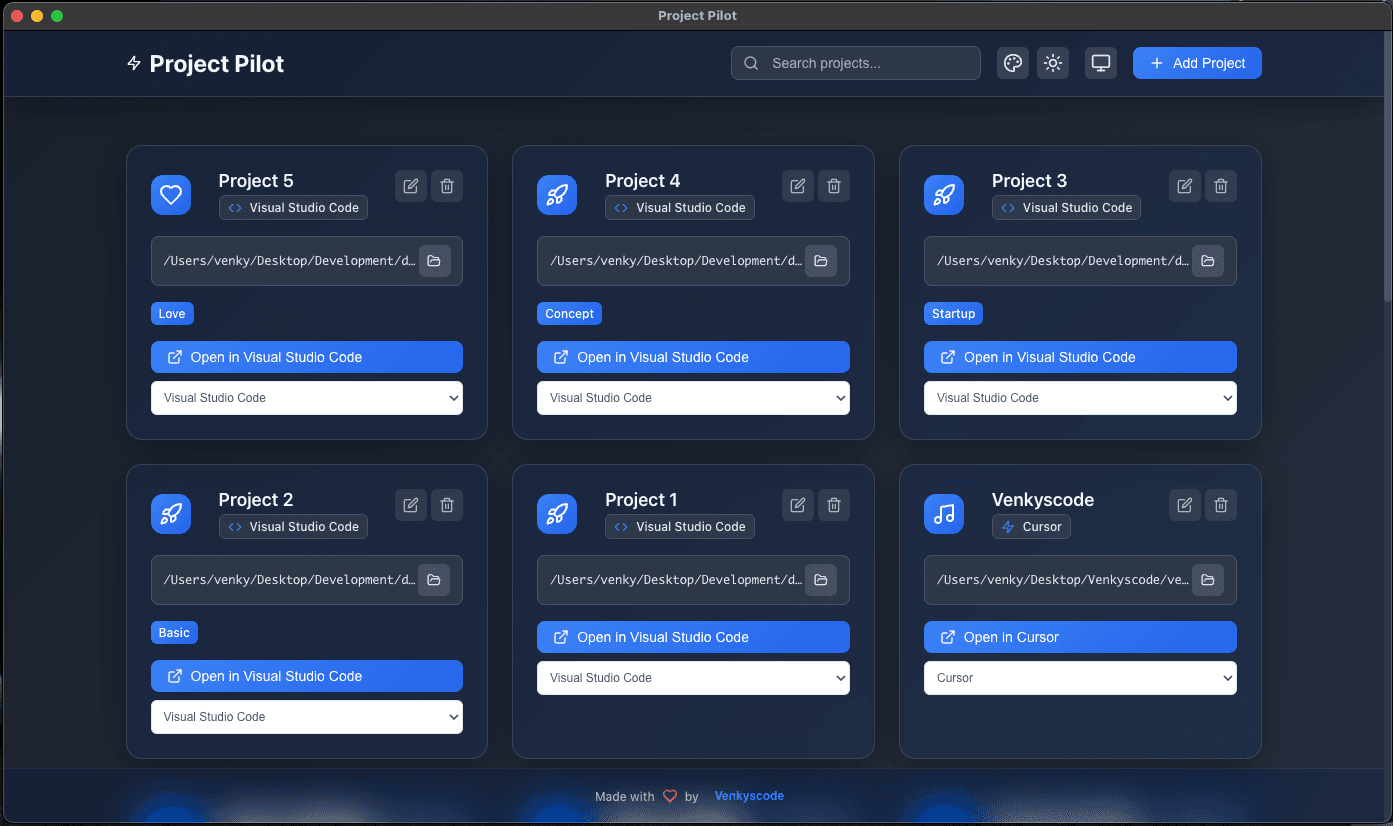Click the music note icon of Venkyscode

pyautogui.click(x=944, y=514)
